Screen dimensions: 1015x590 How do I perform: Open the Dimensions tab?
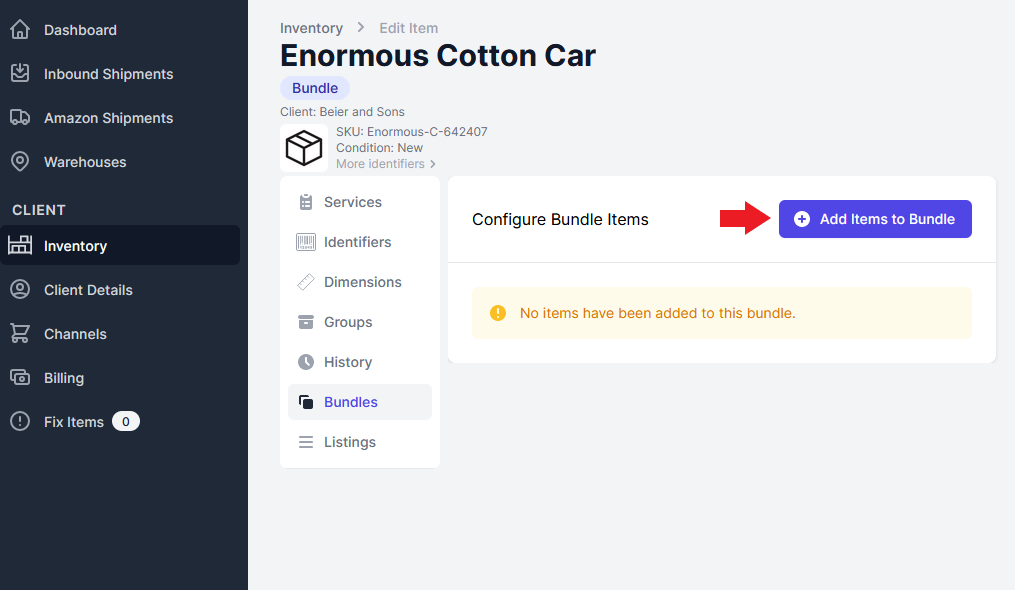(362, 282)
